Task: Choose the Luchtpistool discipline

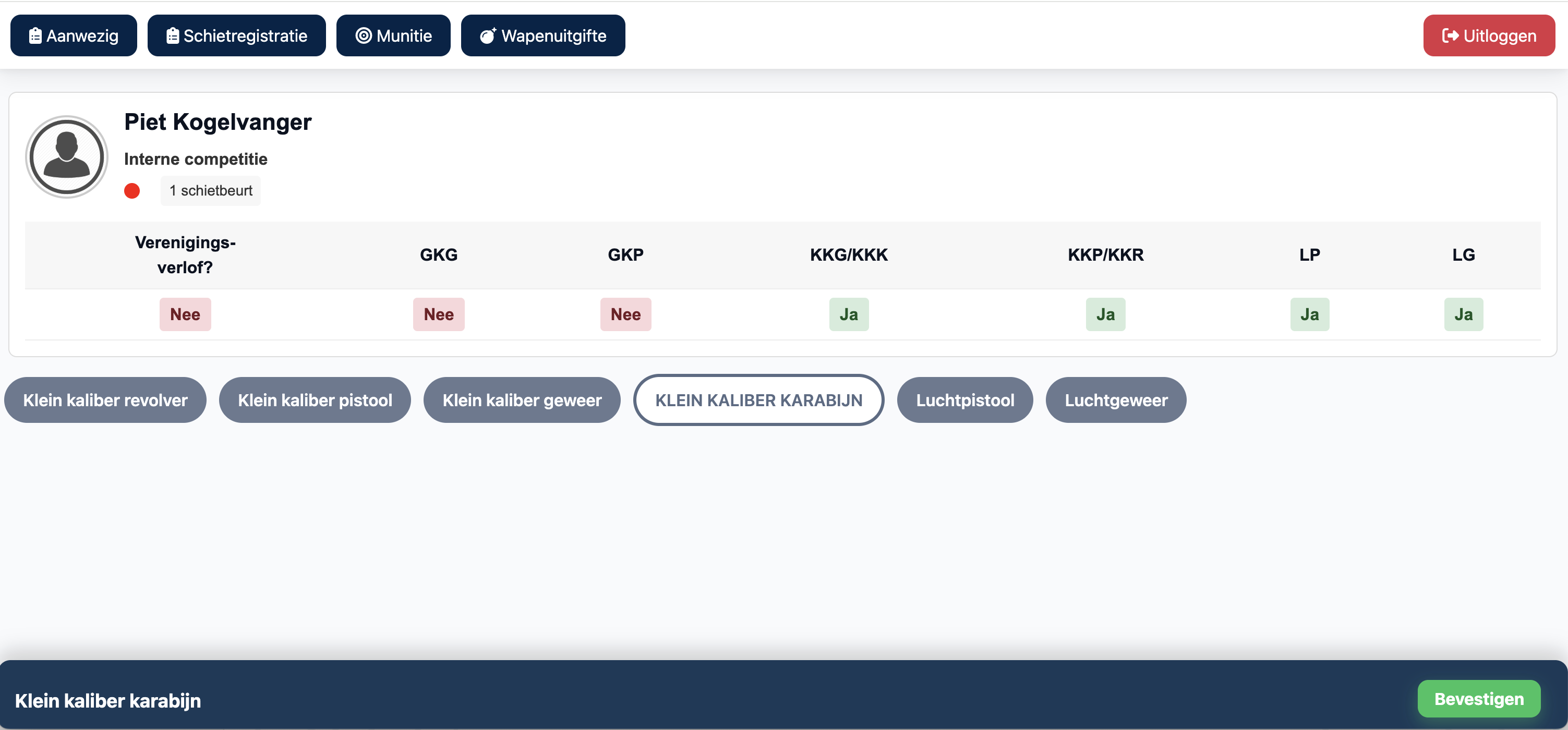Action: tap(965, 400)
